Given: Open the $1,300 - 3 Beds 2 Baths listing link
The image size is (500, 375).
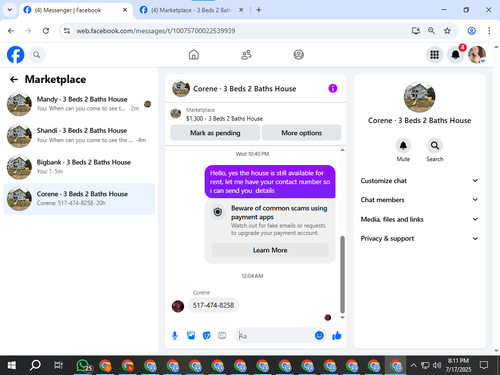Looking at the screenshot, I should click(224, 118).
